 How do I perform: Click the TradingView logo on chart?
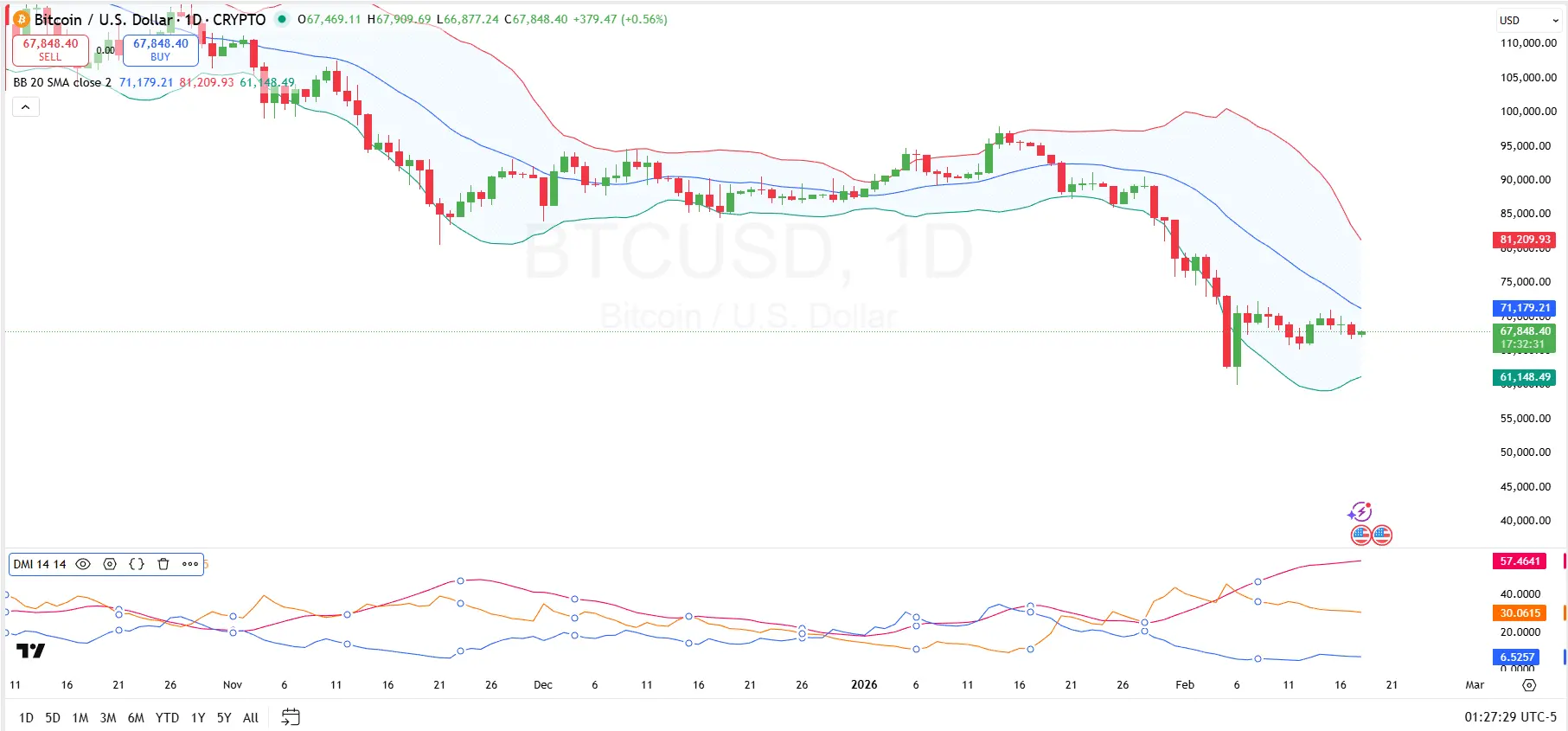[30, 651]
